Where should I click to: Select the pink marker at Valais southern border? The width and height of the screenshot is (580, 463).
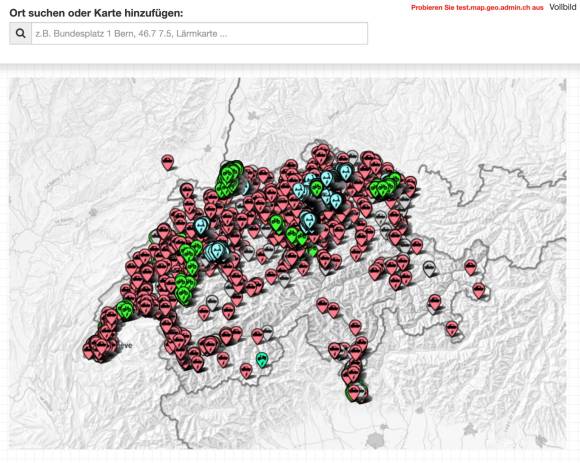click(246, 371)
